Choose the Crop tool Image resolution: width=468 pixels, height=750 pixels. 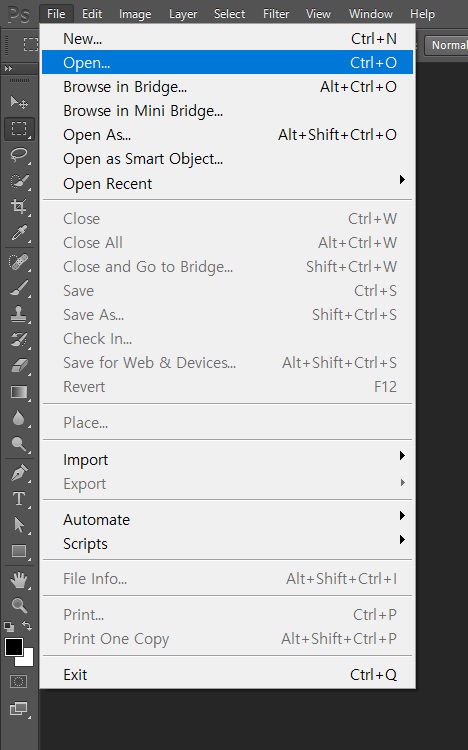tap(19, 206)
